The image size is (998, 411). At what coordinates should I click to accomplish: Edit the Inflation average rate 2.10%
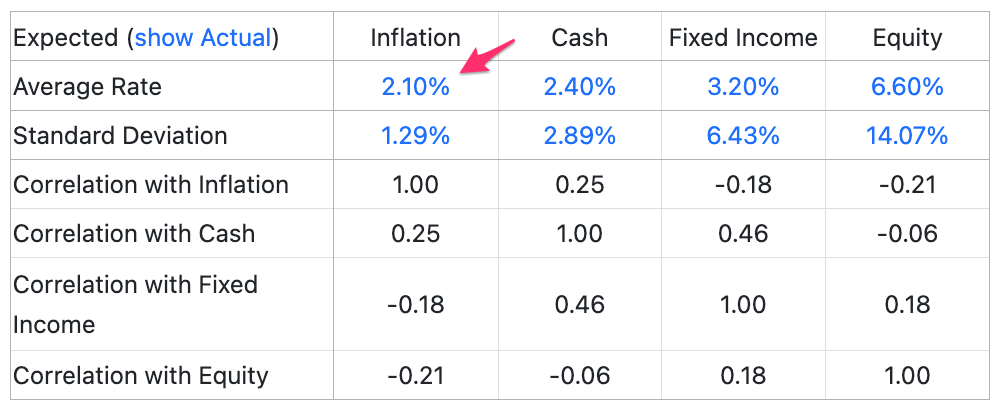point(416,87)
